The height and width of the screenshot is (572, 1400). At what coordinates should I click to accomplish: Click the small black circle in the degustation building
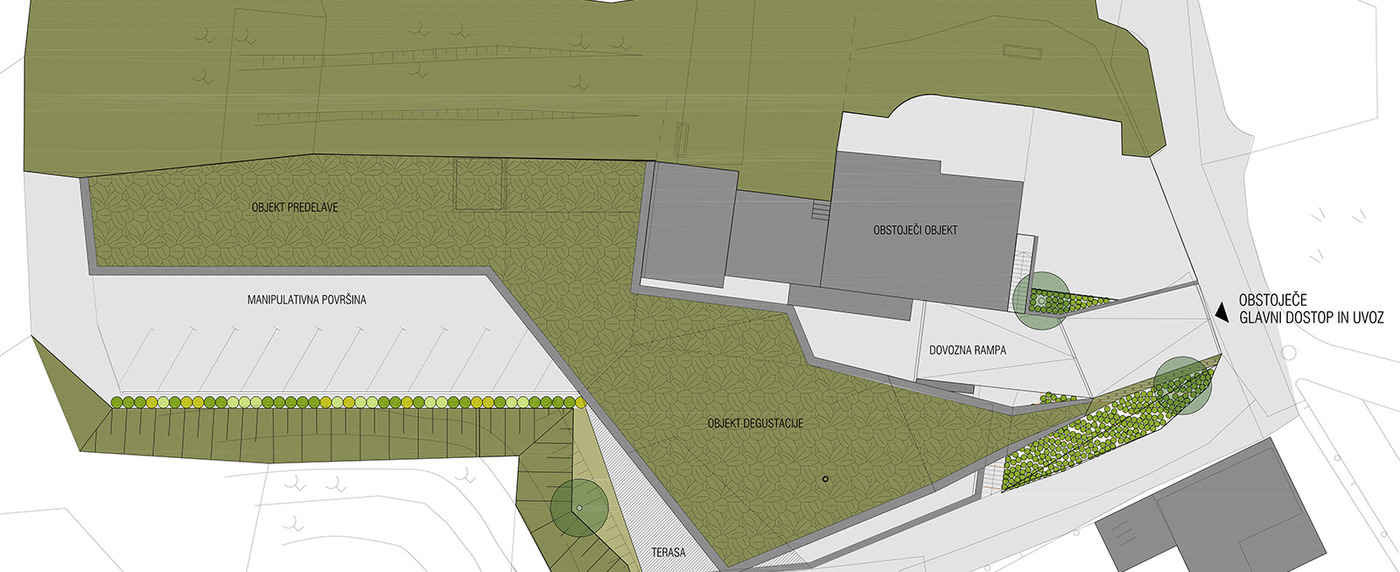coord(825,480)
